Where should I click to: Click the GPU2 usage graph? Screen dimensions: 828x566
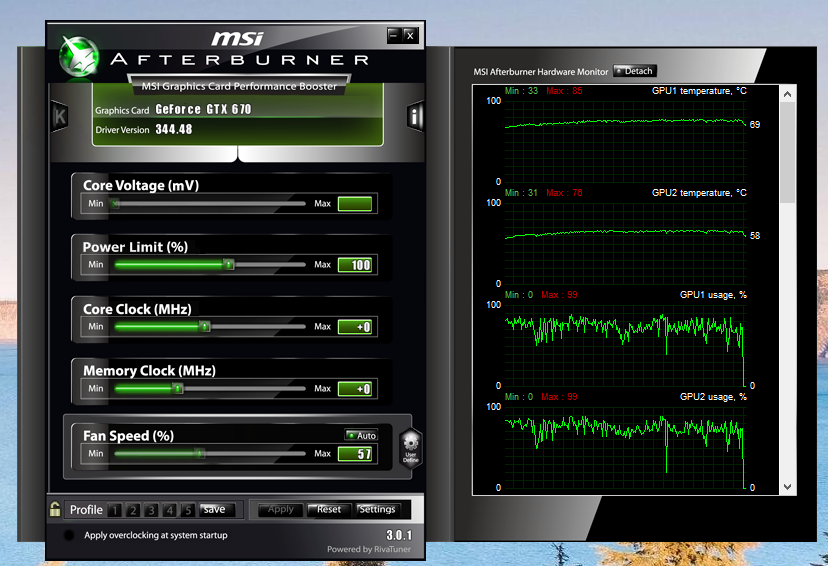(x=625, y=447)
